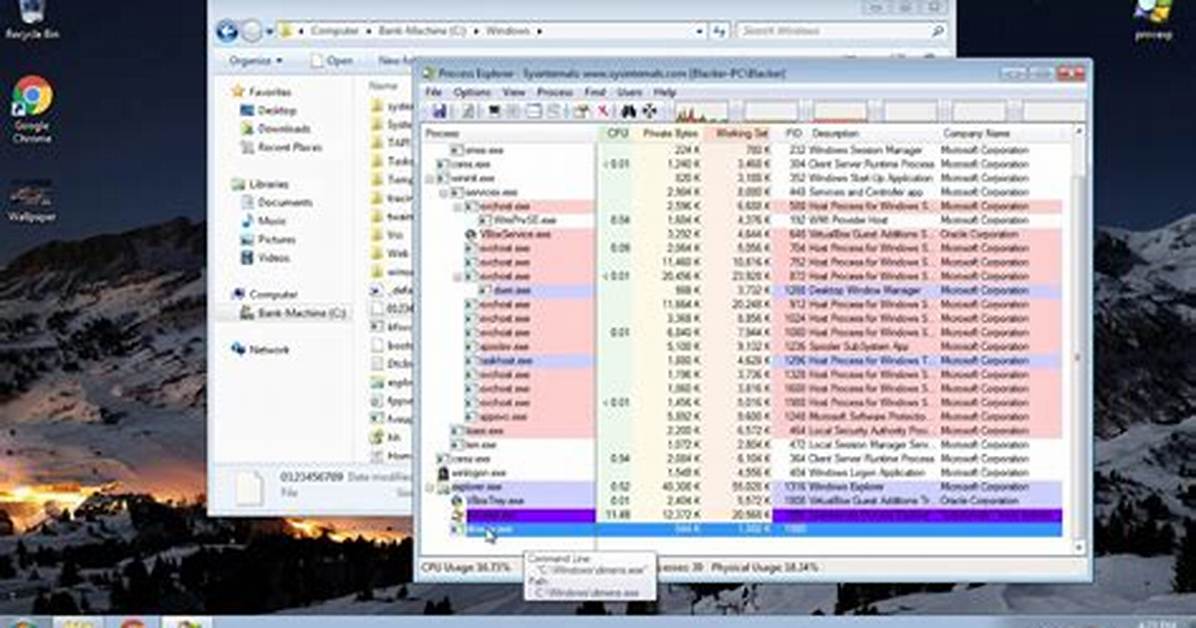Sort by the Private Bytes column header
The width and height of the screenshot is (1196, 628).
tap(669, 134)
